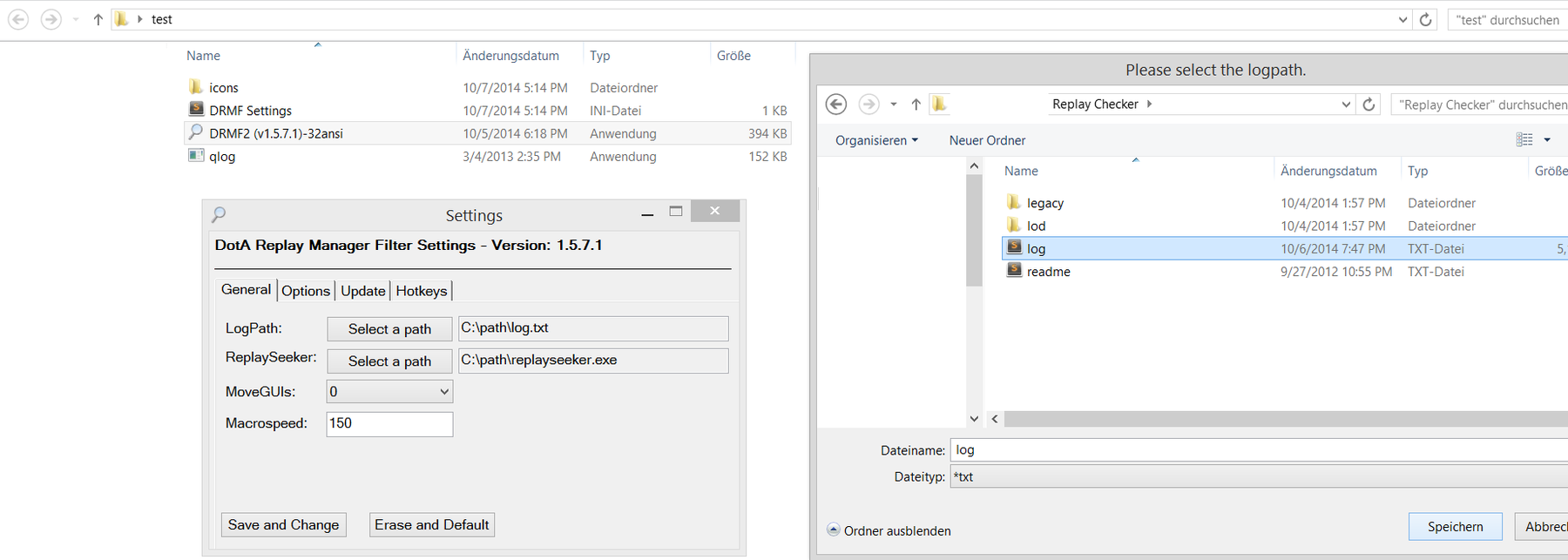
Task: Click back arrow in the save dialog
Action: click(836, 105)
